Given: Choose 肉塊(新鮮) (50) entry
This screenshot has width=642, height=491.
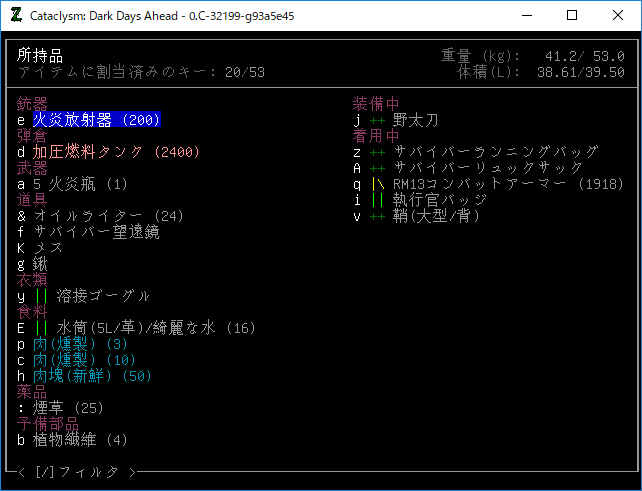Looking at the screenshot, I should point(92,376).
